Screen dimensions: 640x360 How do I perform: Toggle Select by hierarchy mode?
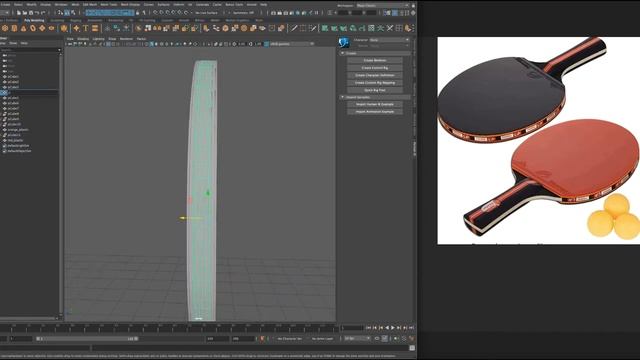pyautogui.click(x=60, y=13)
